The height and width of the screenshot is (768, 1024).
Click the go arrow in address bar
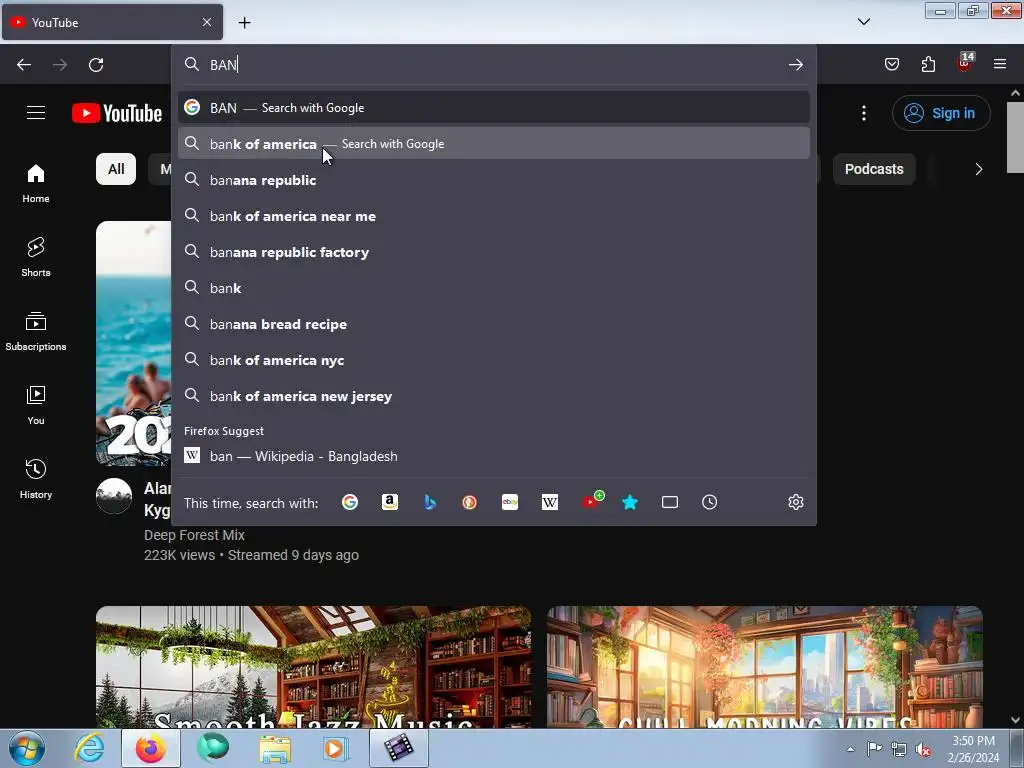pyautogui.click(x=795, y=65)
